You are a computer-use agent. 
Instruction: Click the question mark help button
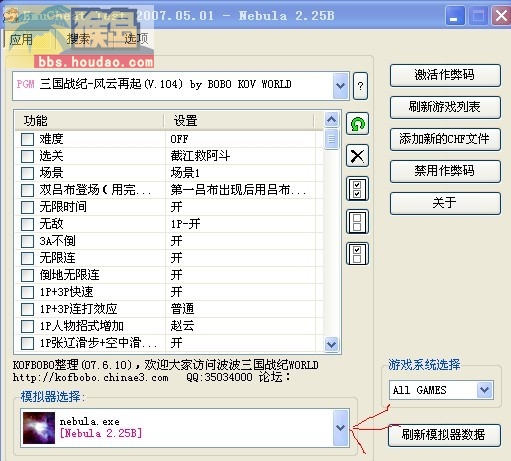tap(360, 86)
